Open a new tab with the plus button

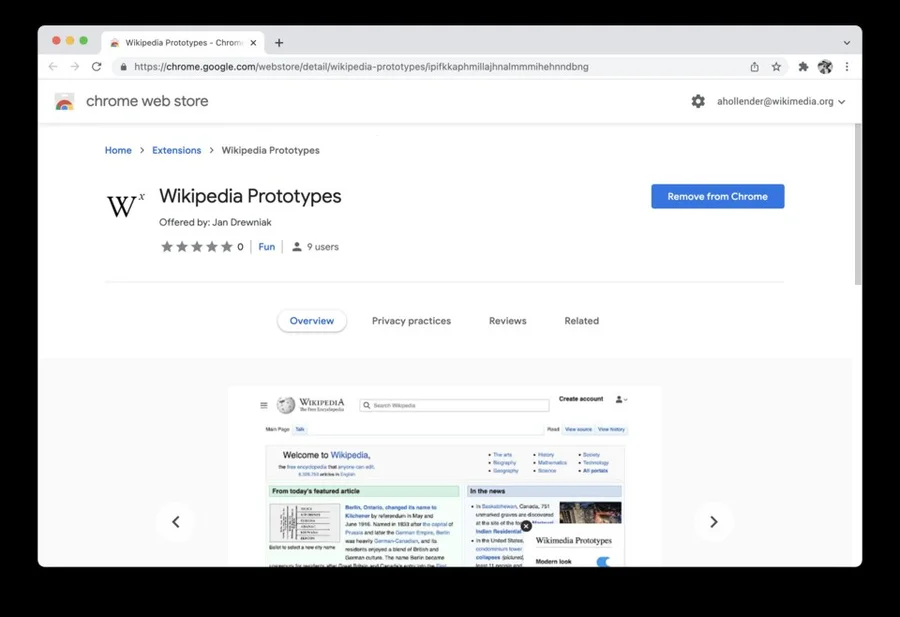pyautogui.click(x=279, y=42)
